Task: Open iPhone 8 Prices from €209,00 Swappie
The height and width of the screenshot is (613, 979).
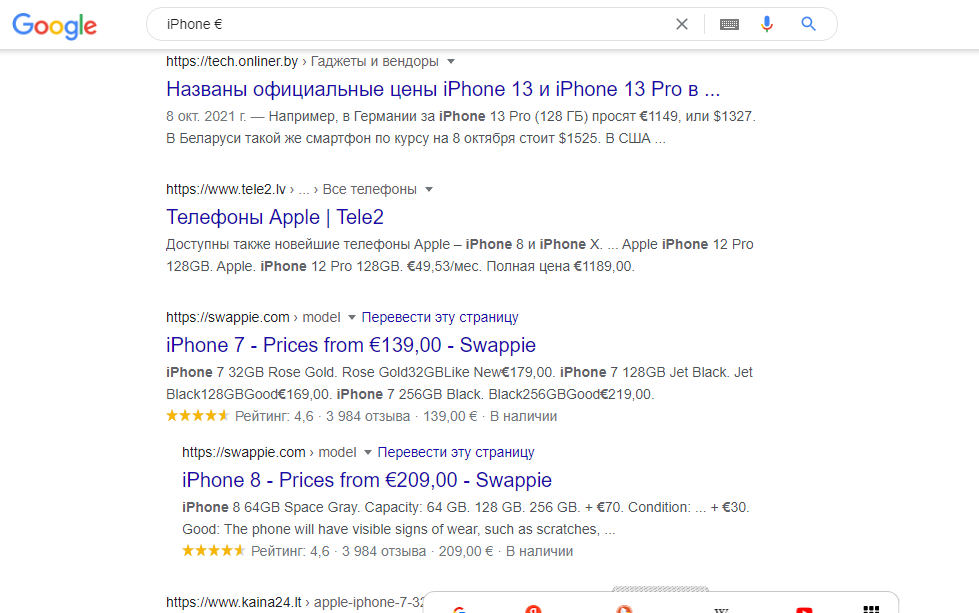Action: coord(367,480)
